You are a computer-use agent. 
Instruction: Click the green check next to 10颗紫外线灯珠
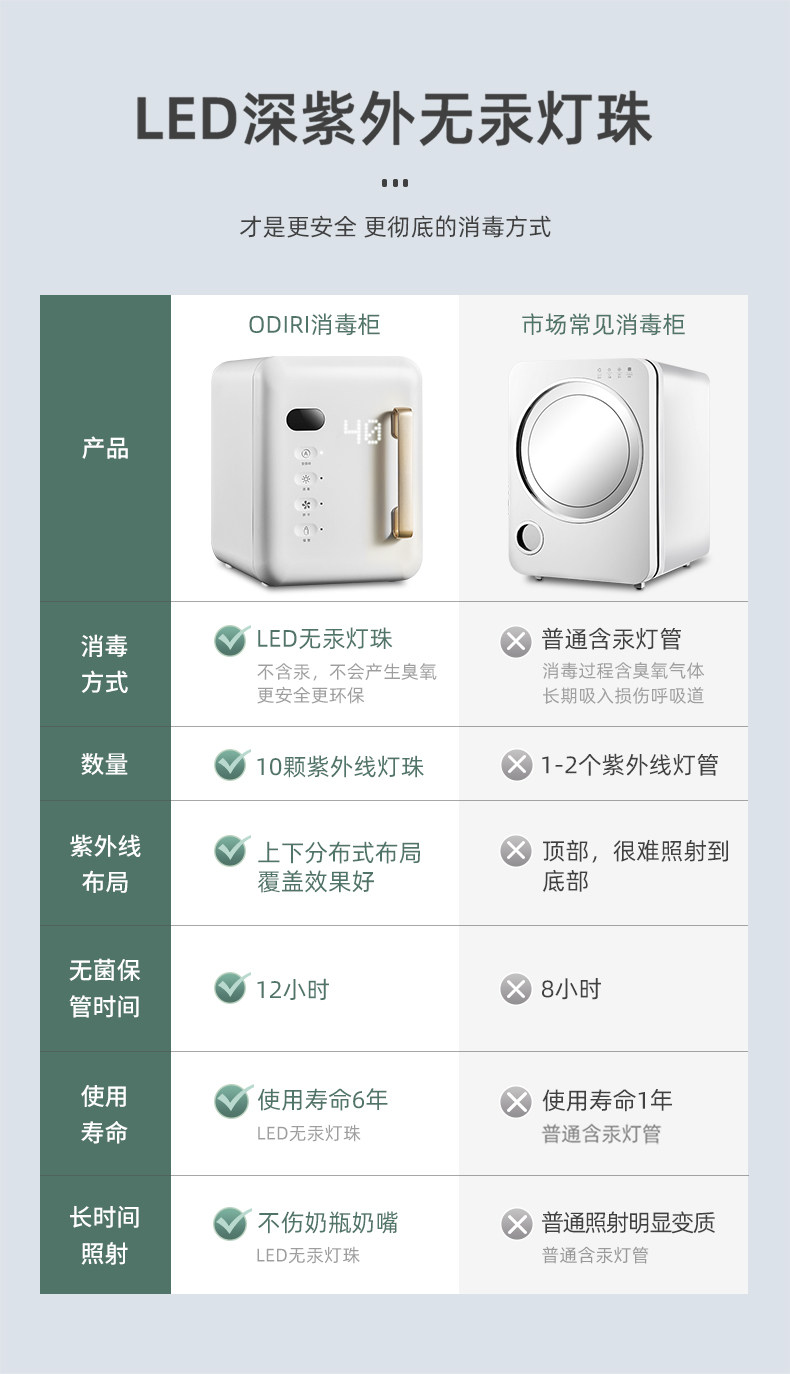click(231, 765)
